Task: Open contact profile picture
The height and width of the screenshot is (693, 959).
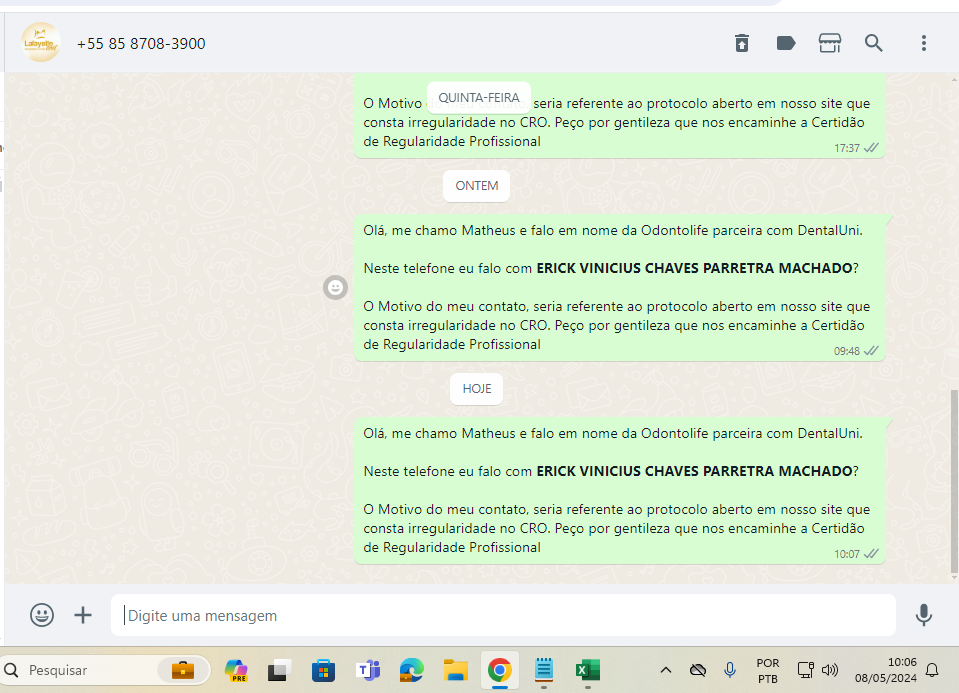Action: 40,43
